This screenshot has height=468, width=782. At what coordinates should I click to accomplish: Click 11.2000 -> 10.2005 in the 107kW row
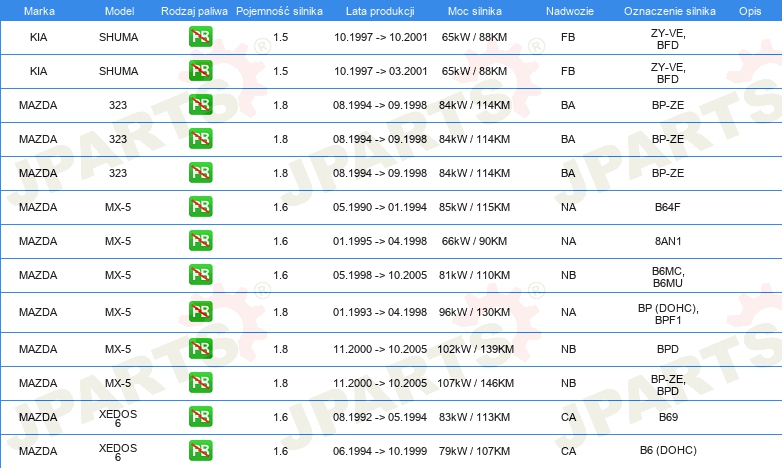click(x=380, y=383)
